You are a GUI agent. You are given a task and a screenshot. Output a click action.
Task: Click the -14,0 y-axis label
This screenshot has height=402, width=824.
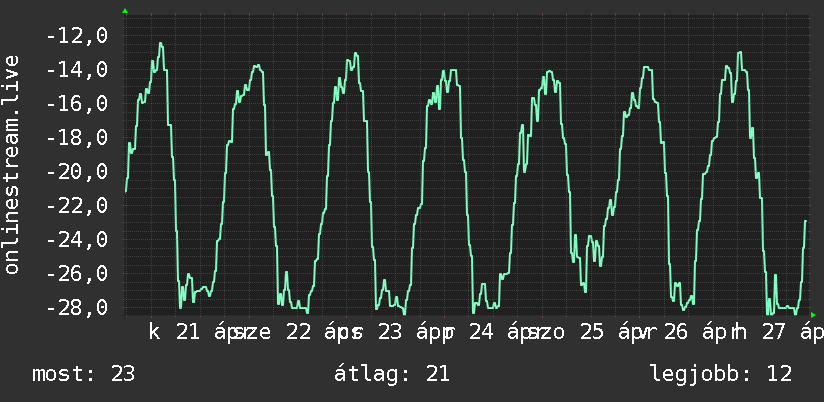tap(77, 70)
